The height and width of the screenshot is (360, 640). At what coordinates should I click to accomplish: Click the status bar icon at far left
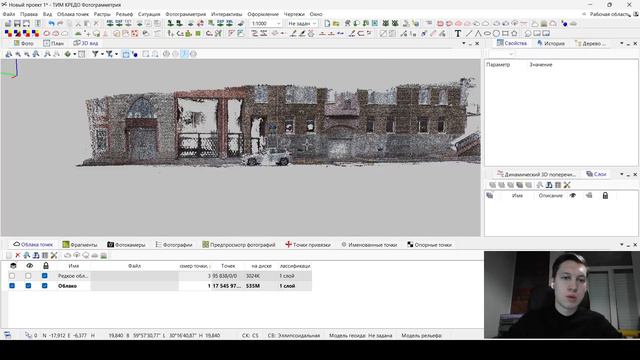[7, 335]
